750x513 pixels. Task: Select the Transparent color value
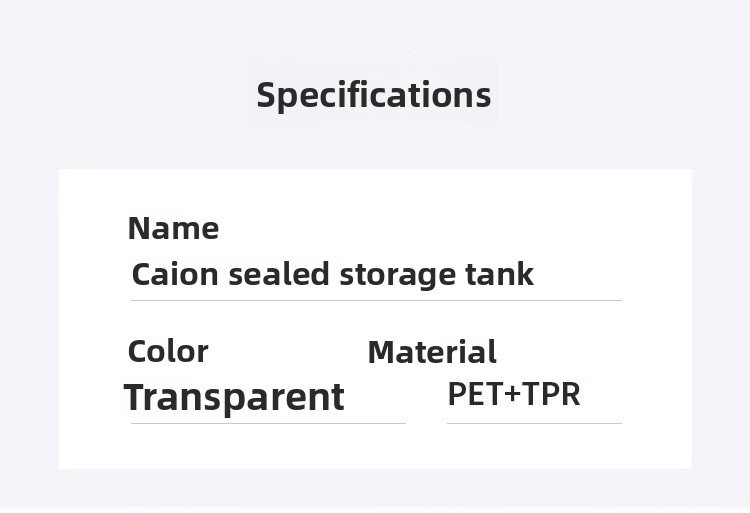tap(234, 397)
